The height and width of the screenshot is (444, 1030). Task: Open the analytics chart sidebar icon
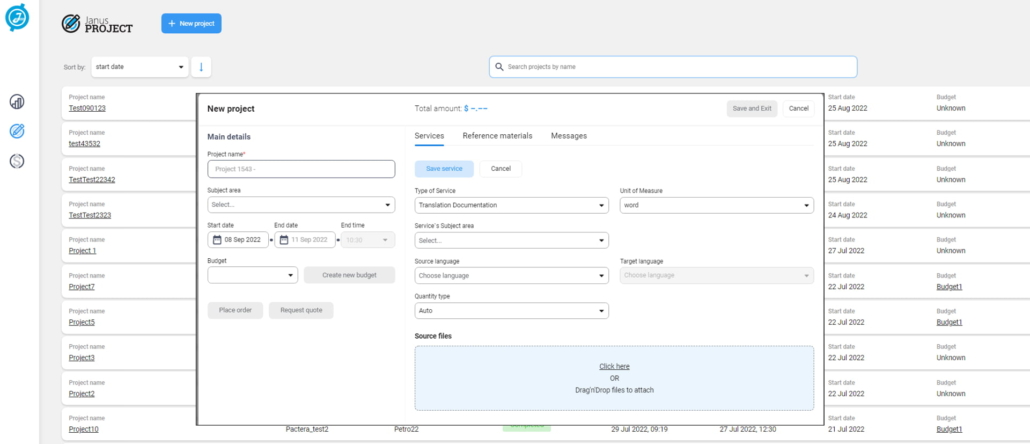[17, 102]
